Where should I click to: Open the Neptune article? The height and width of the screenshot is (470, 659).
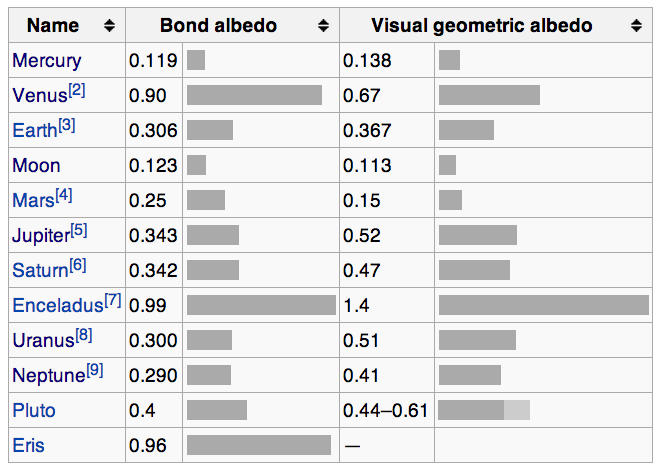click(48, 376)
